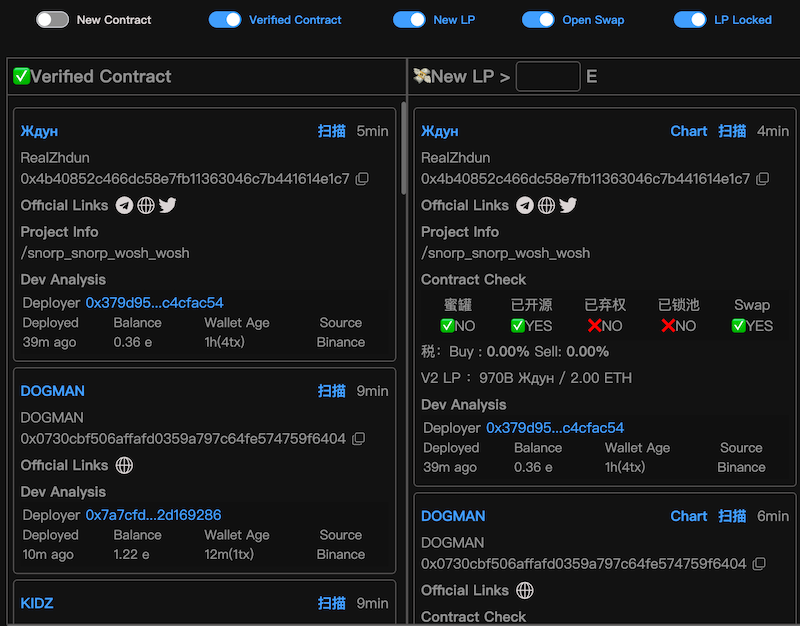Copy DOGMAN contract address in New LP panel

[759, 564]
